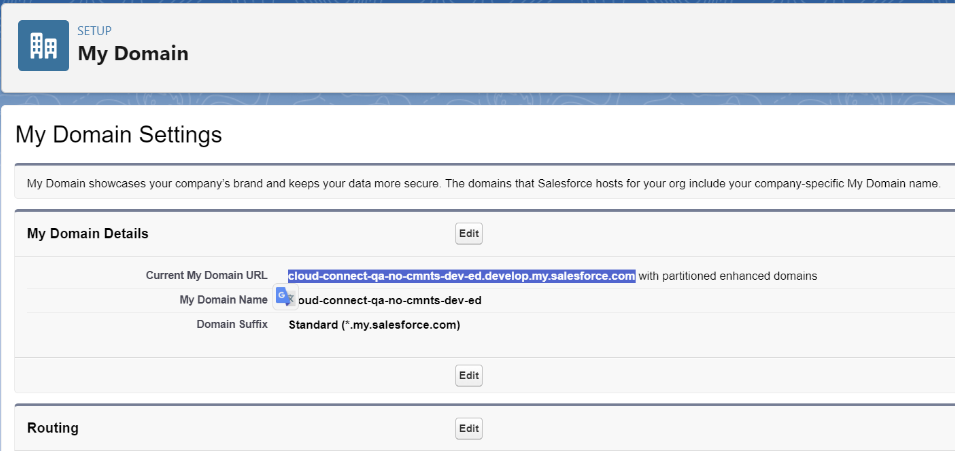Click 'with partitioned enhanced domains' text
This screenshot has height=451, width=955.
728,276
